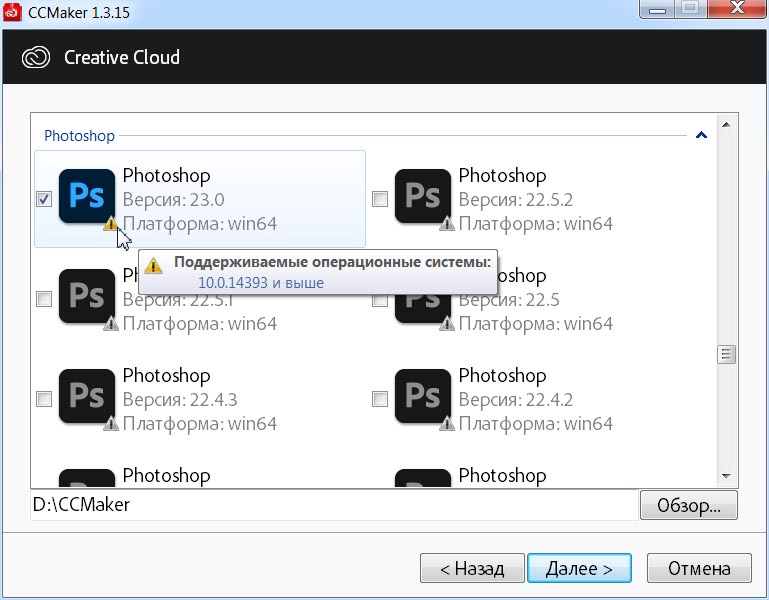Click the vertical scrollbar thumb
Screen dimensions: 769x600
(726, 354)
